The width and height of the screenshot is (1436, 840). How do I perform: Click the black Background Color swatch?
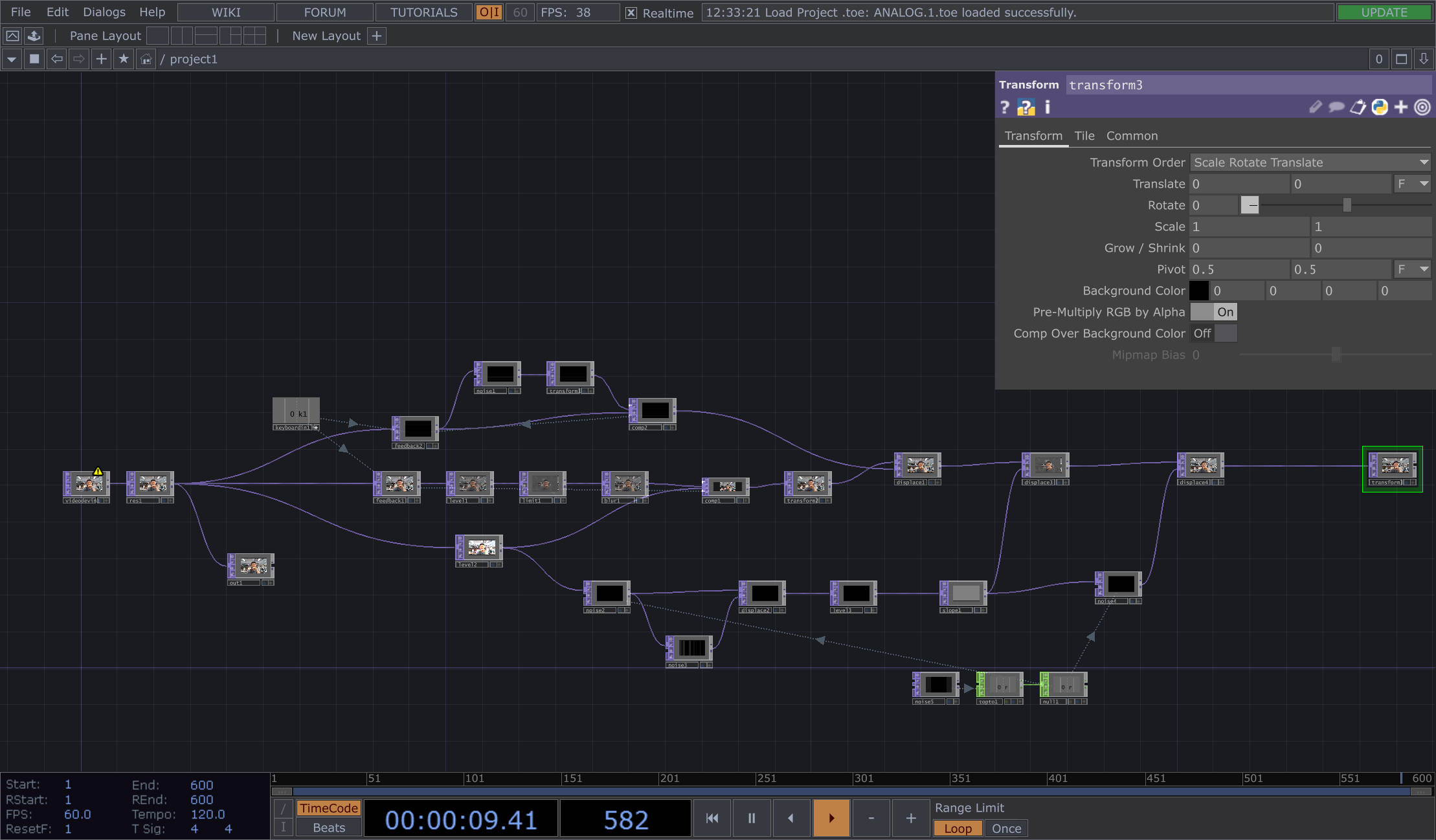coord(1199,291)
